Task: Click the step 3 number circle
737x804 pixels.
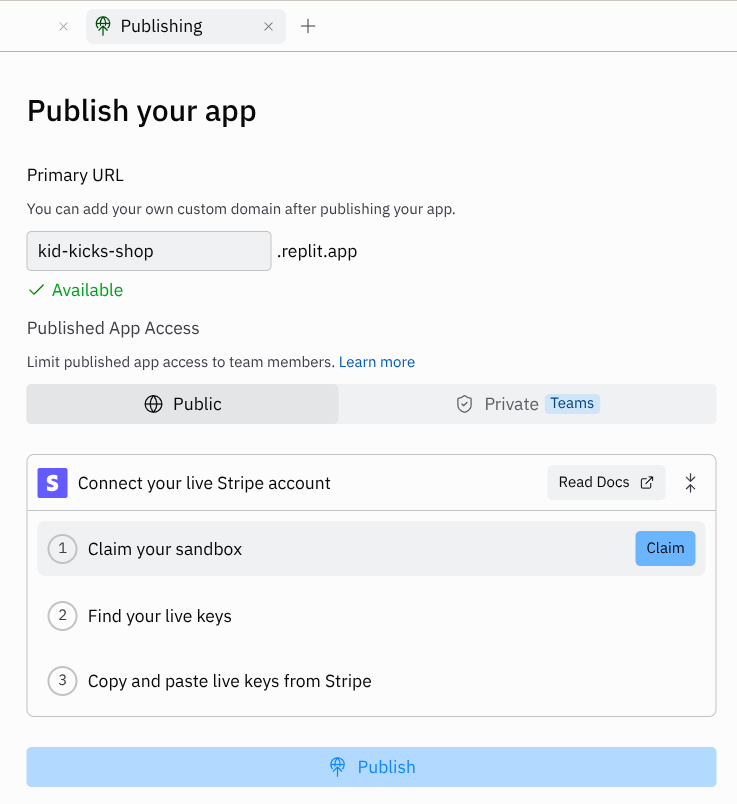Action: coord(63,681)
